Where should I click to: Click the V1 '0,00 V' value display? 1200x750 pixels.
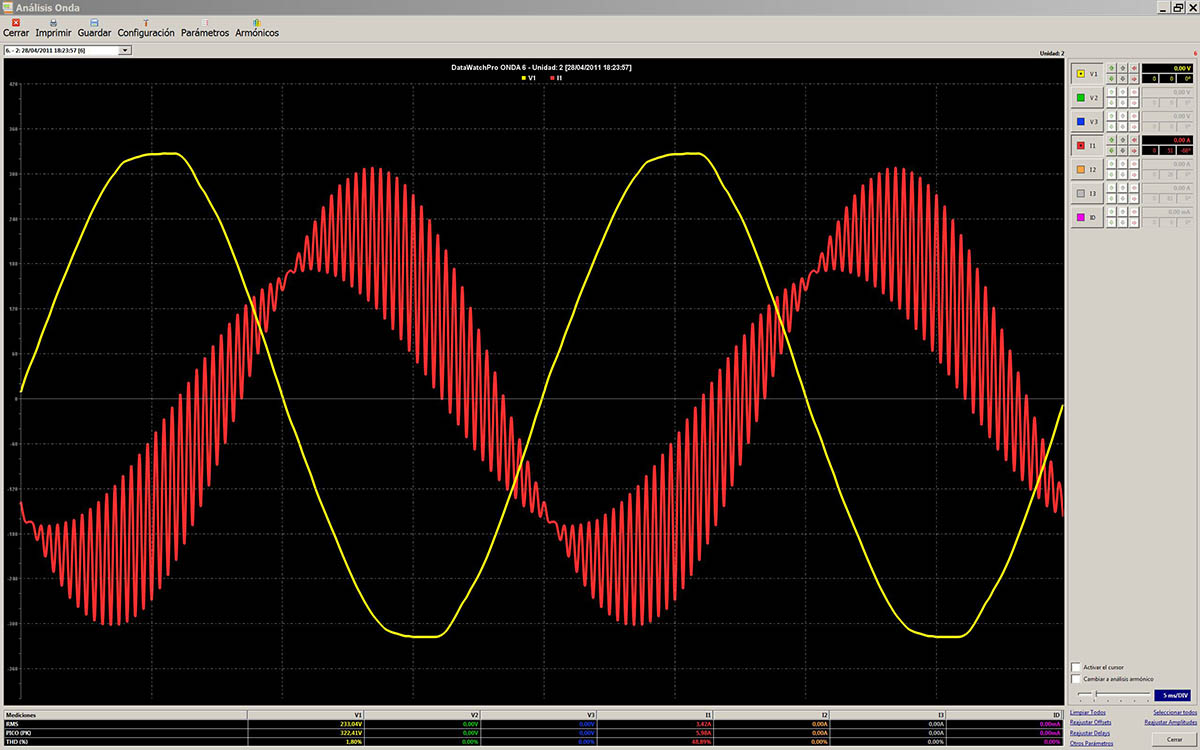(x=1167, y=68)
